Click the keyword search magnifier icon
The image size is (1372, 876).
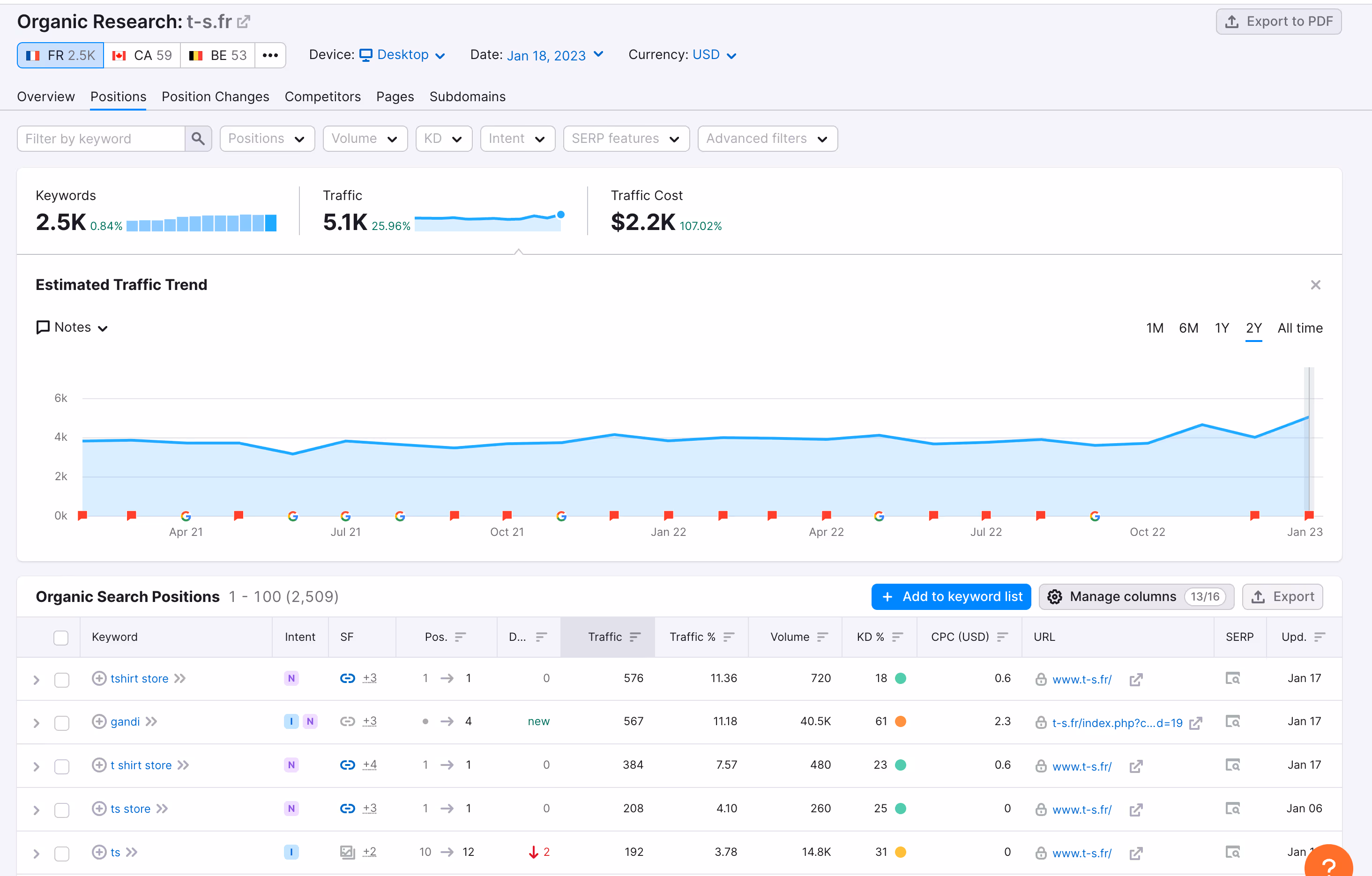pos(198,138)
